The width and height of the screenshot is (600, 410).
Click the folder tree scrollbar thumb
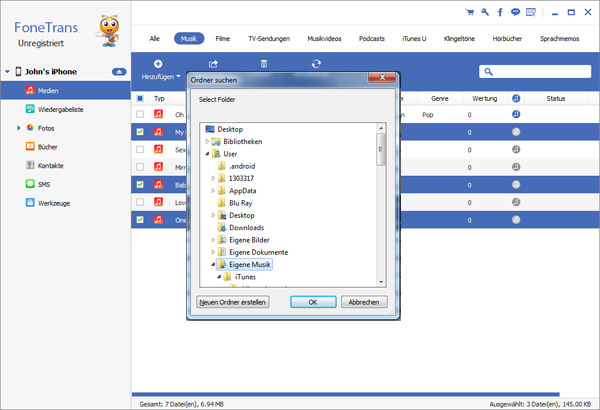381,150
